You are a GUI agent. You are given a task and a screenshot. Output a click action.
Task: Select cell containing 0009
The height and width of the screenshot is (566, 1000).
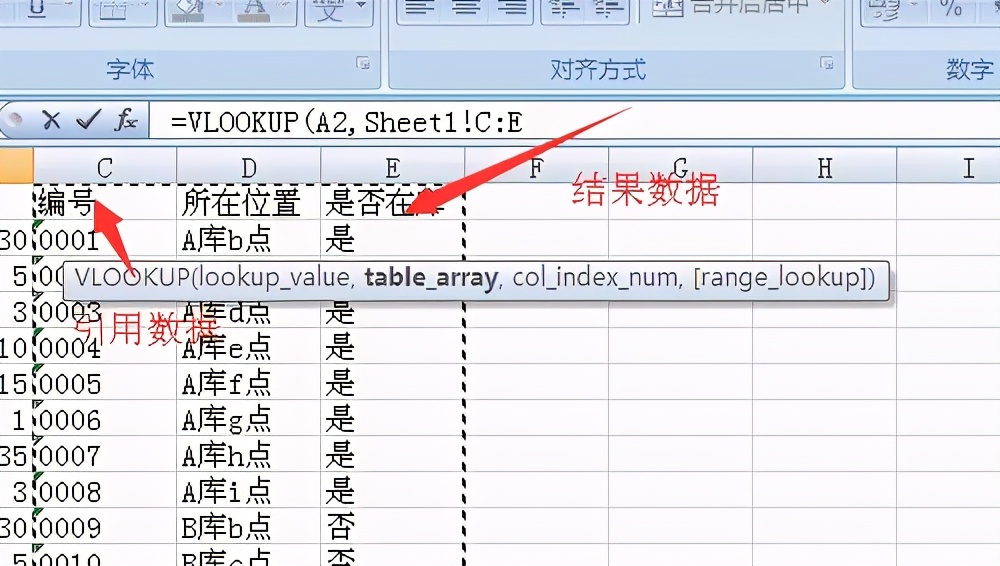(x=105, y=526)
